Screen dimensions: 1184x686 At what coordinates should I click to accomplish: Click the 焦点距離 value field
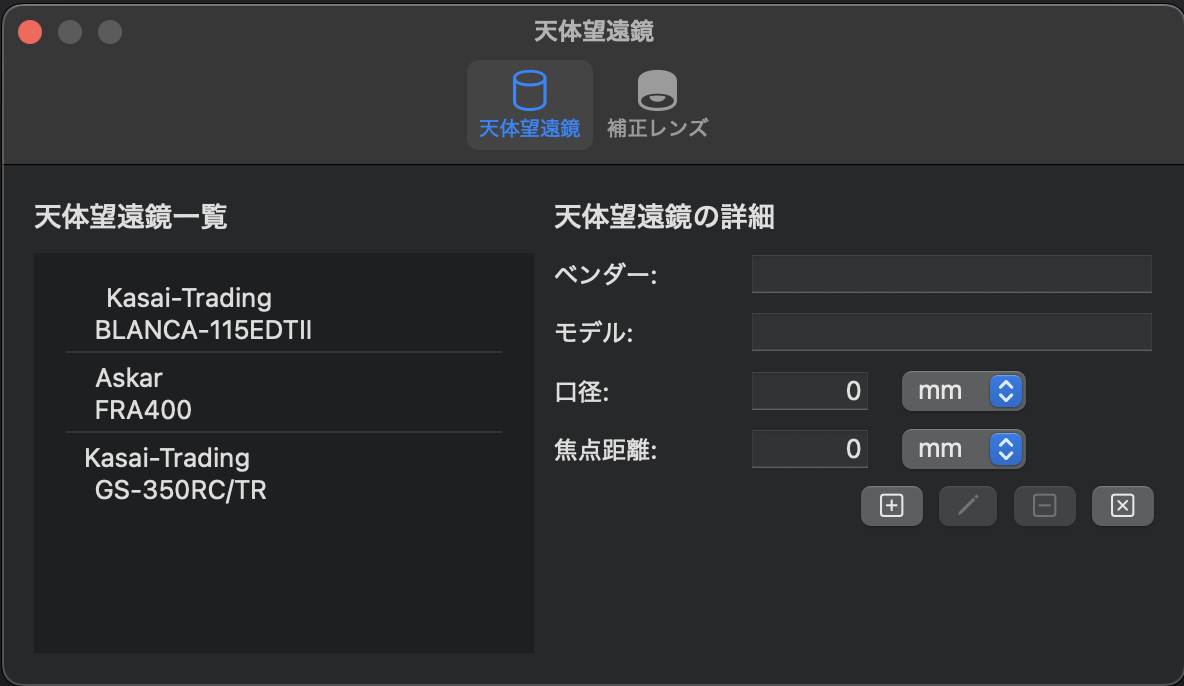click(809, 449)
